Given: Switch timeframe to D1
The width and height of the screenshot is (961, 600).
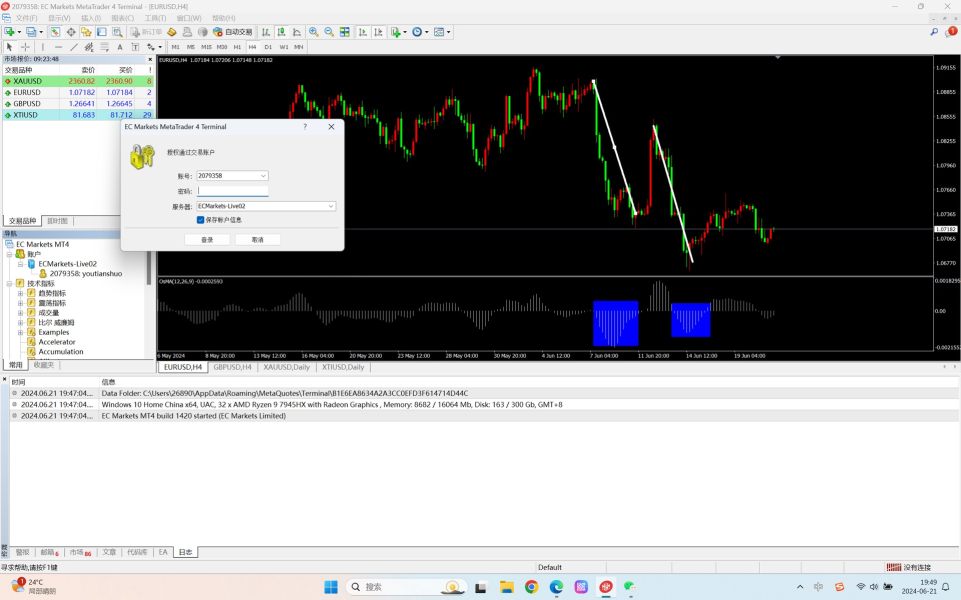Looking at the screenshot, I should [268, 47].
